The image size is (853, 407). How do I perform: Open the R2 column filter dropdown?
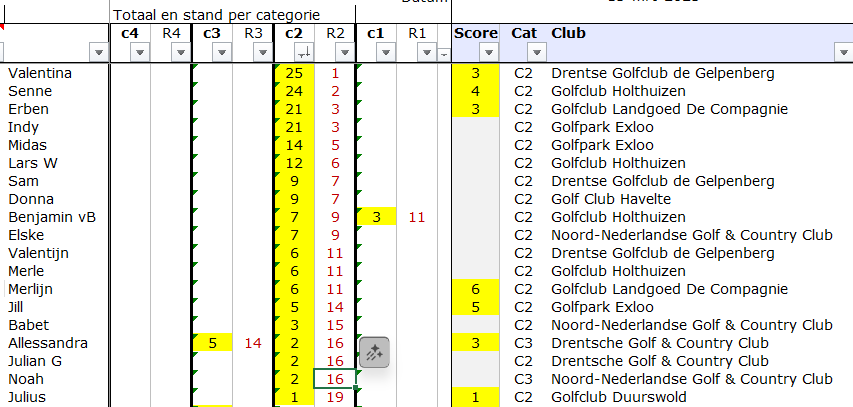(345, 53)
